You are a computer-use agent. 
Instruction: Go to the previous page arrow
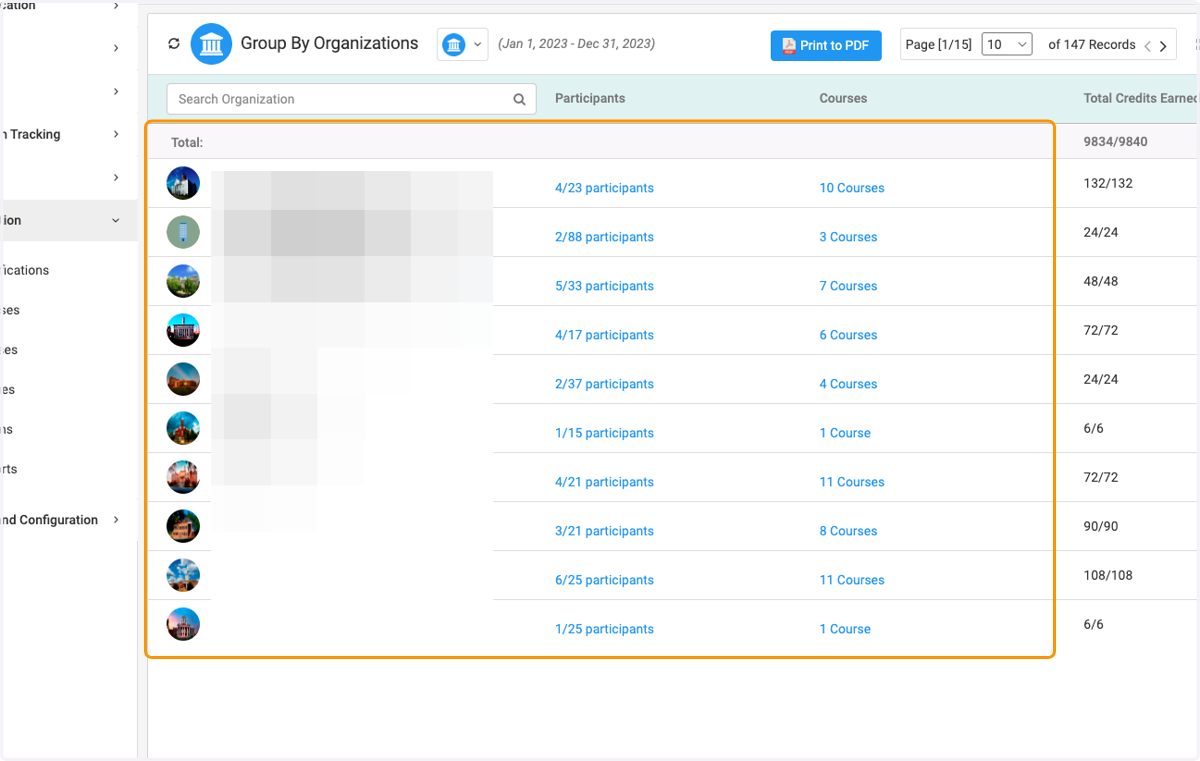pyautogui.click(x=1148, y=46)
